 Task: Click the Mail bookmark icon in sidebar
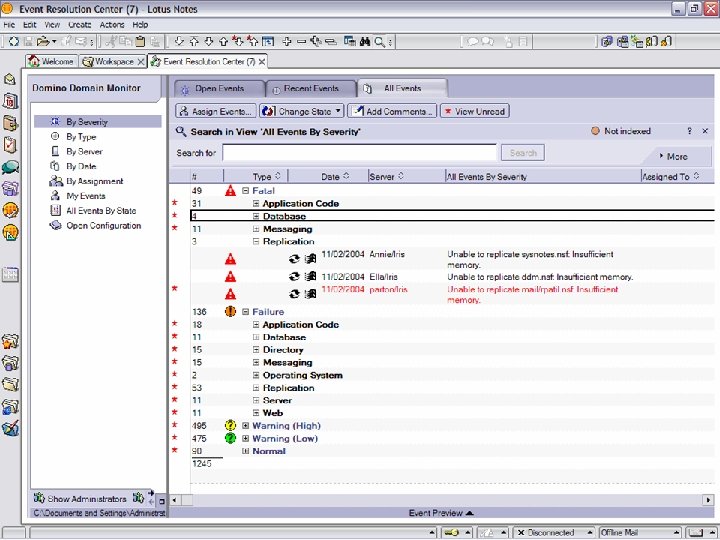point(10,79)
